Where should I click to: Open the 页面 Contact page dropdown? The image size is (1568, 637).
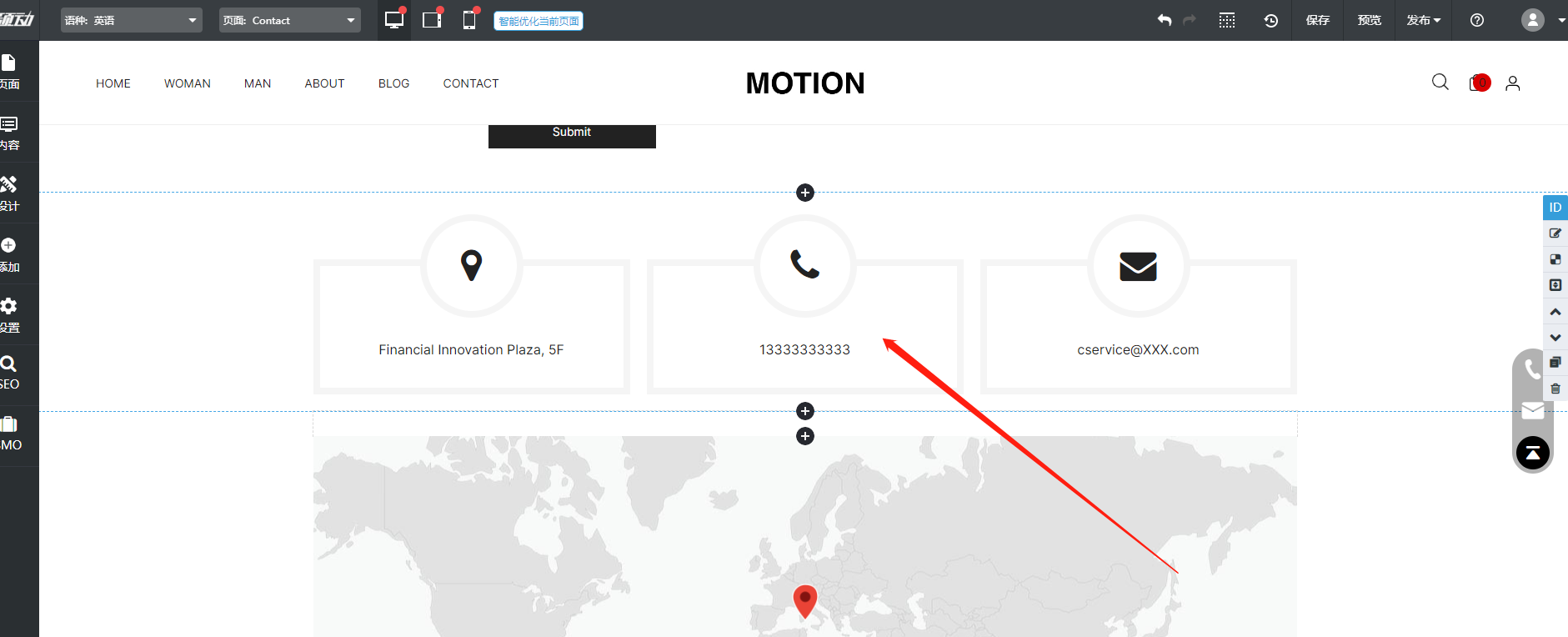(289, 20)
